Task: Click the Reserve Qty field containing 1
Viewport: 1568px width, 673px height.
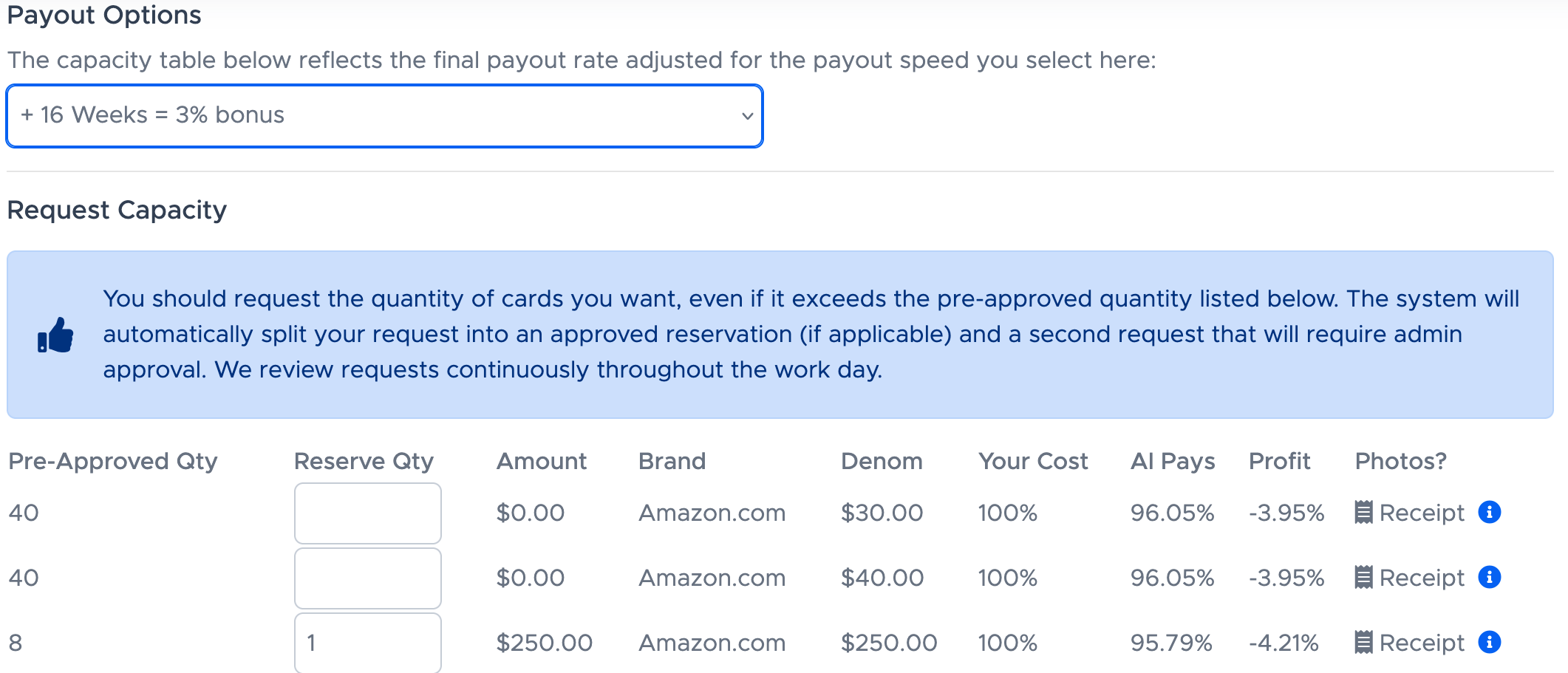Action: tap(367, 643)
